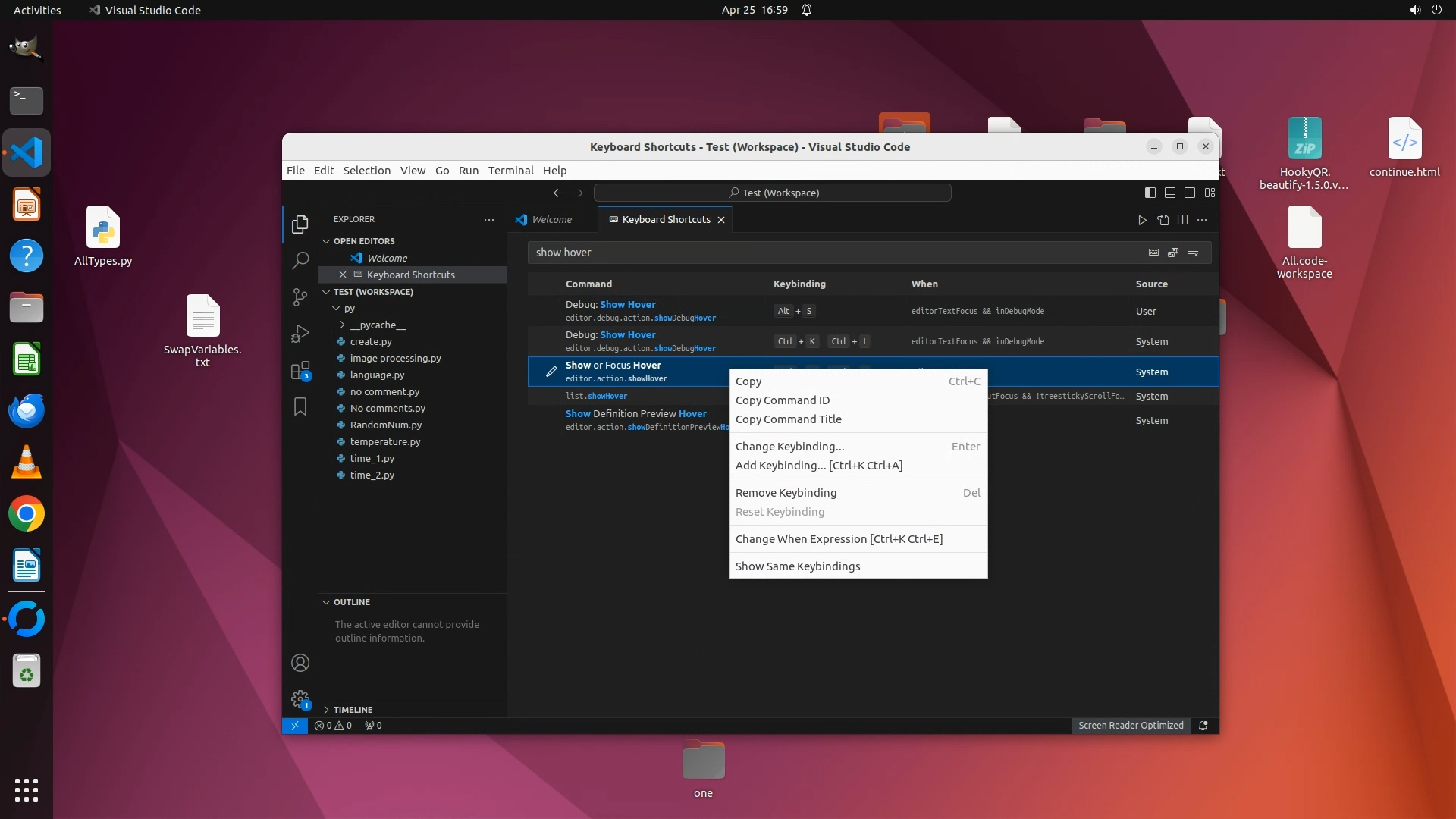This screenshot has height=819, width=1456.
Task: Open the Search view in activity bar
Action: [300, 261]
